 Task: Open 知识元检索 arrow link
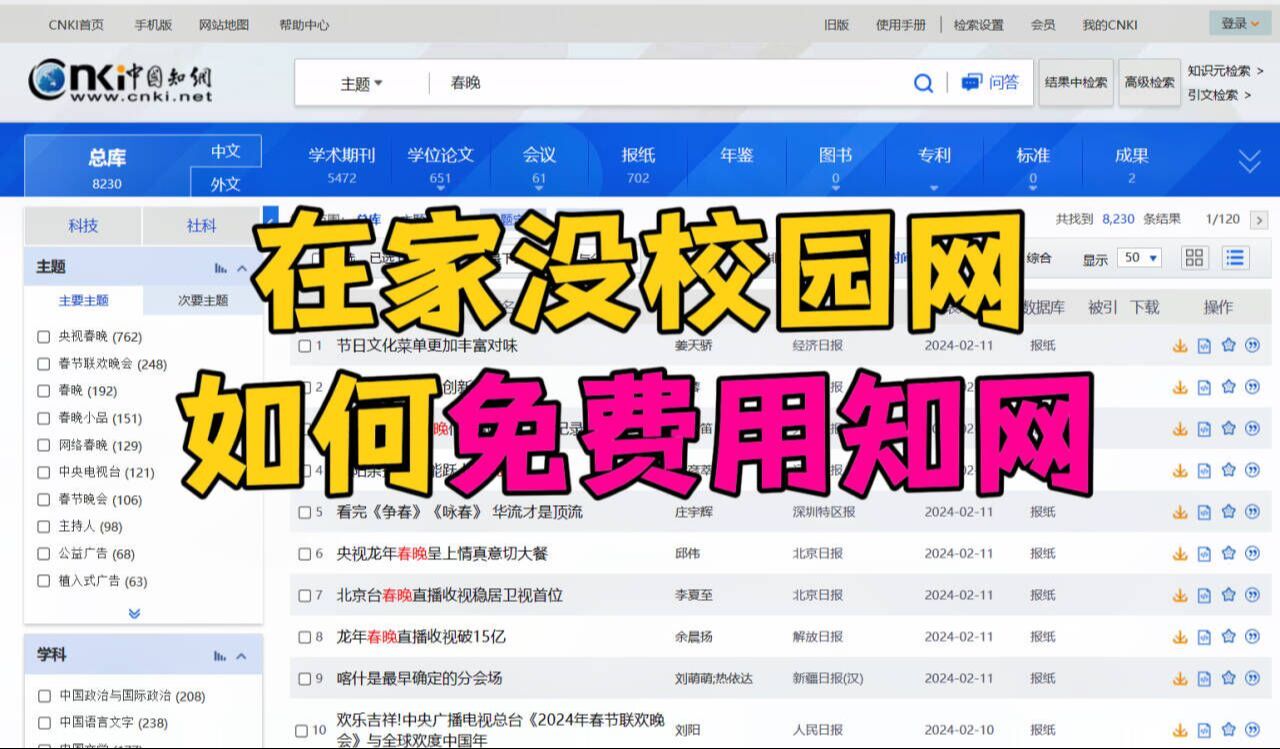click(x=1225, y=71)
